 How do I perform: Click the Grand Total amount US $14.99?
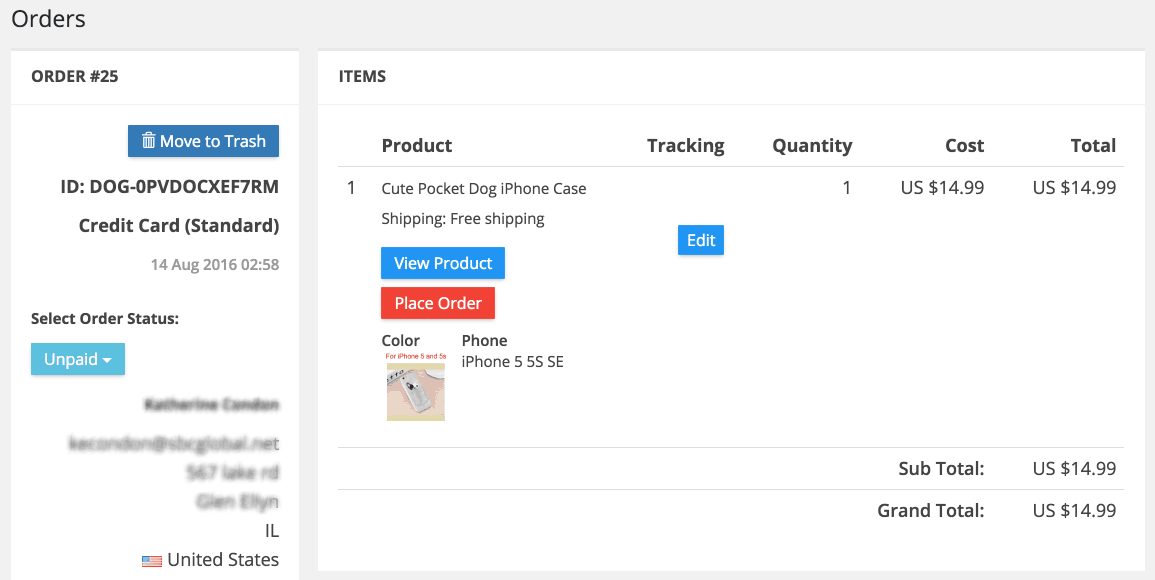1074,511
